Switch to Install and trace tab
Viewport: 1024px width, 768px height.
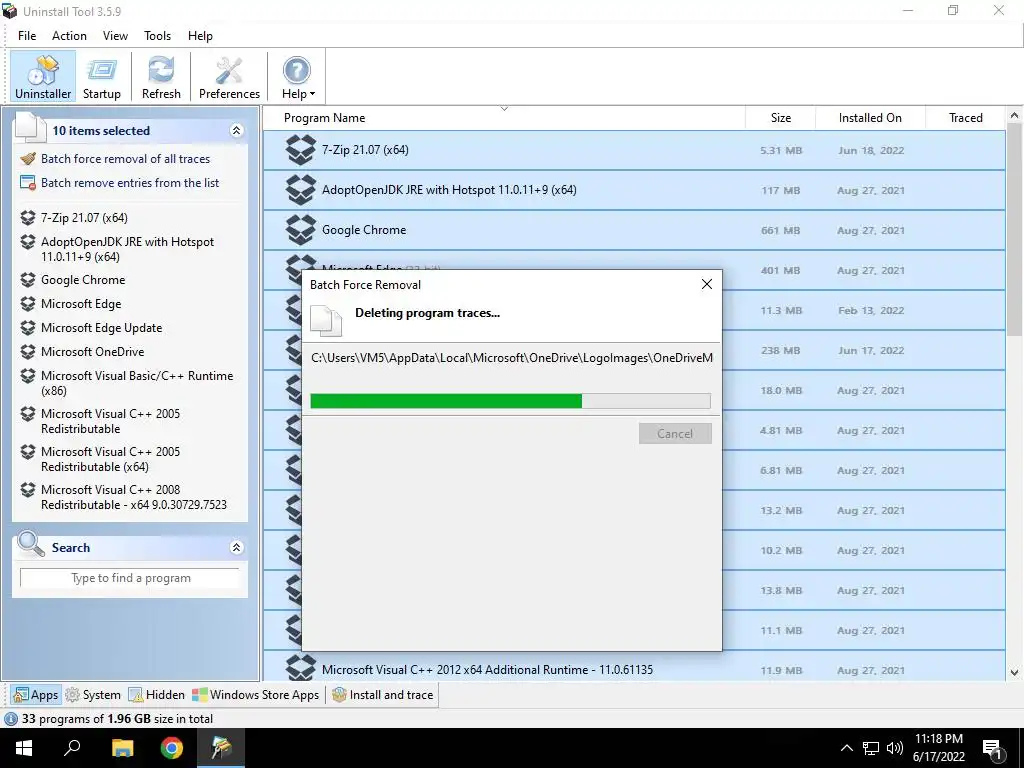tap(383, 695)
